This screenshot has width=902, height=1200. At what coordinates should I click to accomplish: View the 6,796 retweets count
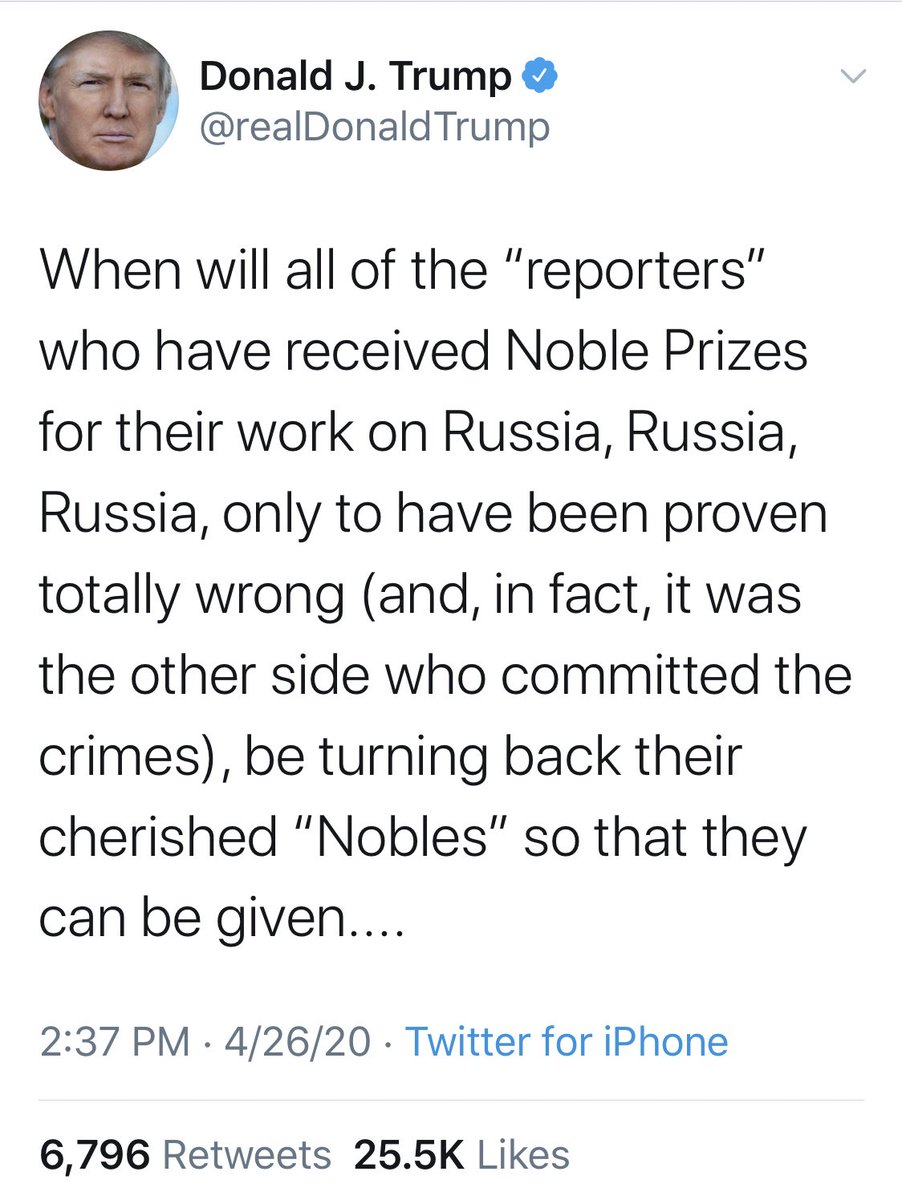pyautogui.click(x=95, y=1155)
